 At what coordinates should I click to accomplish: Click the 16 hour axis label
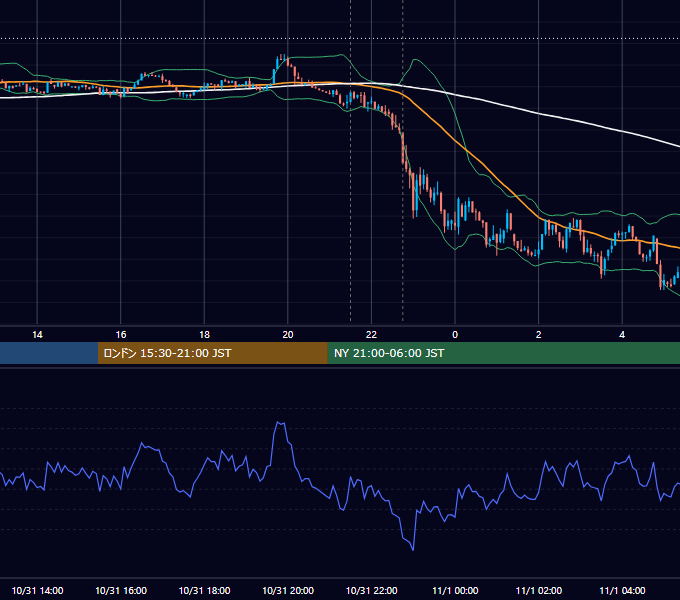(121, 335)
